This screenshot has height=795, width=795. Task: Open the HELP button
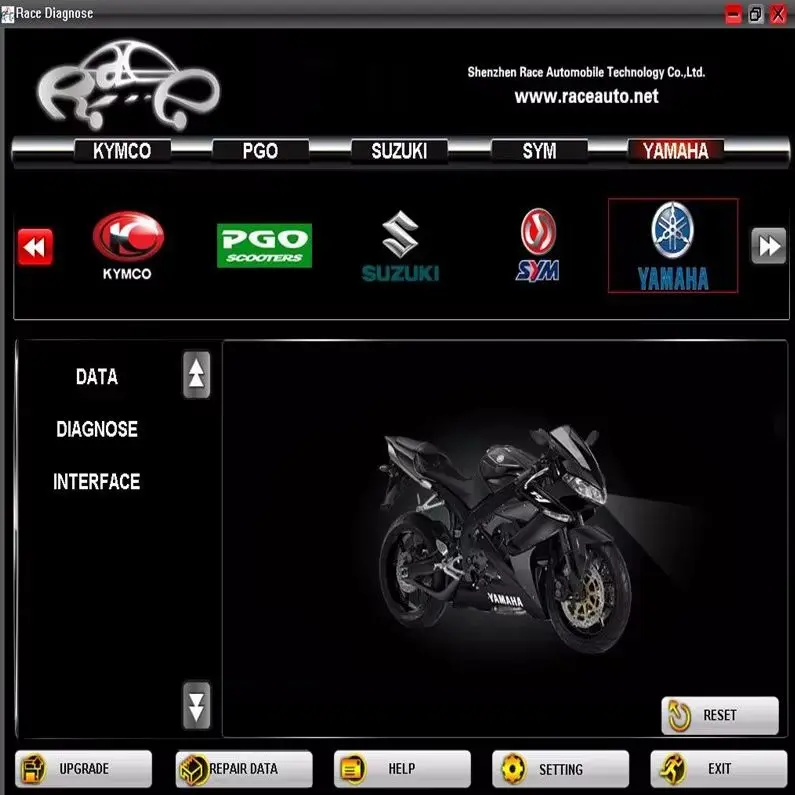402,769
